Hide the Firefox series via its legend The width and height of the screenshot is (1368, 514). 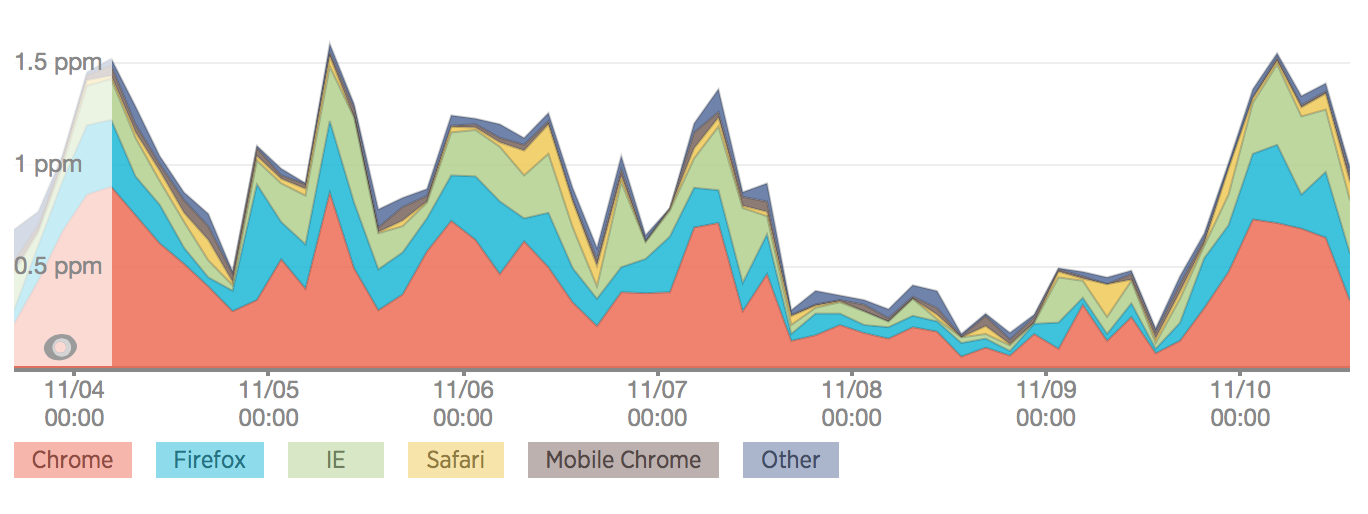point(210,460)
